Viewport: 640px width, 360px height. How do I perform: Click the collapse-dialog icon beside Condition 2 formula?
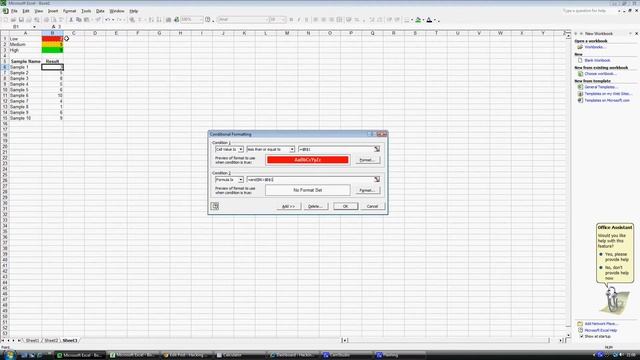pyautogui.click(x=377, y=180)
